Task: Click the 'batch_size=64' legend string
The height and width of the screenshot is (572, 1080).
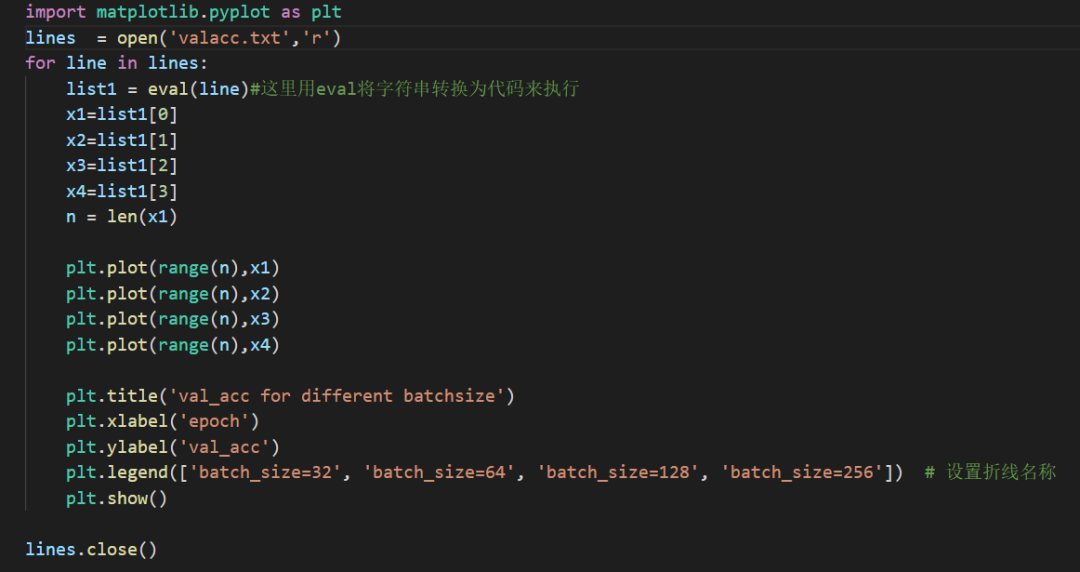Action: [x=439, y=472]
